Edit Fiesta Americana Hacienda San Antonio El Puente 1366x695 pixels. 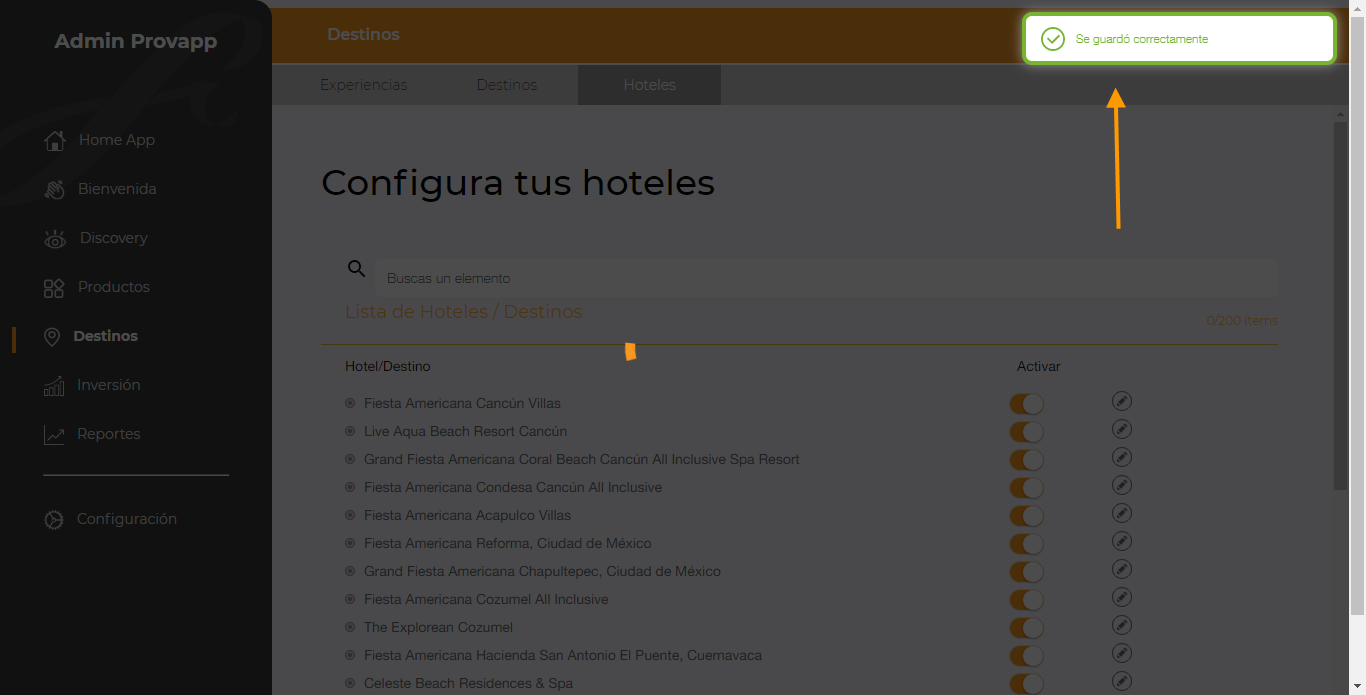(x=1122, y=653)
